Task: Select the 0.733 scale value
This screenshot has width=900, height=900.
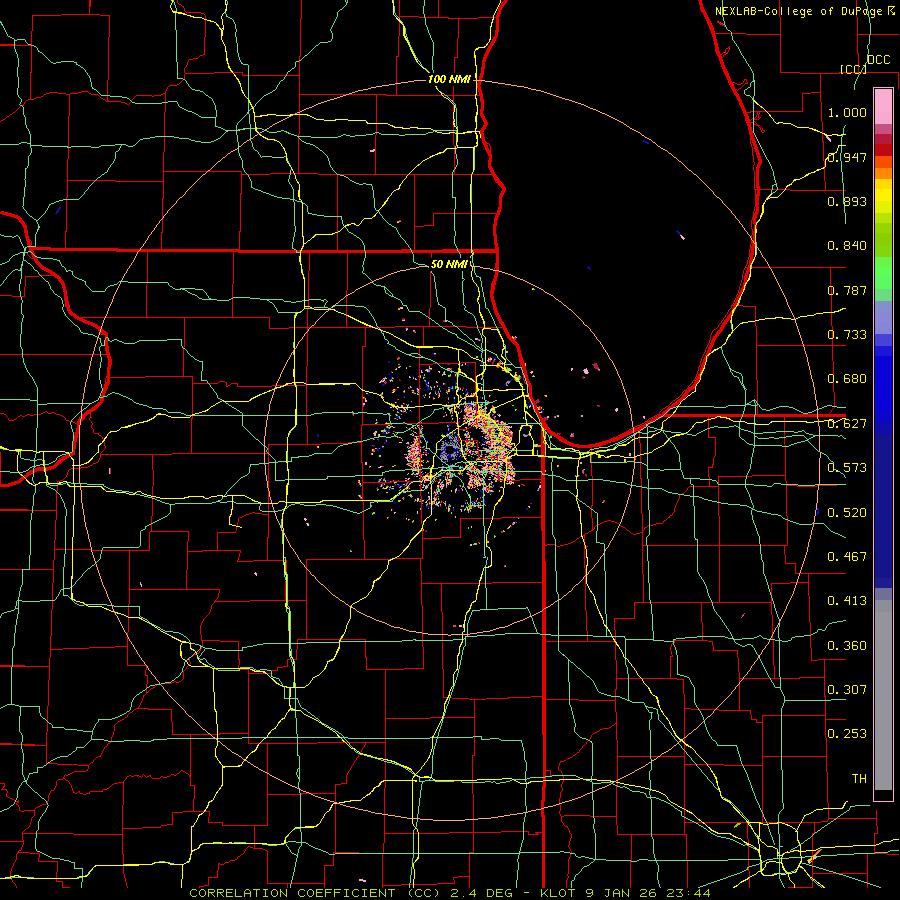Action: (847, 335)
